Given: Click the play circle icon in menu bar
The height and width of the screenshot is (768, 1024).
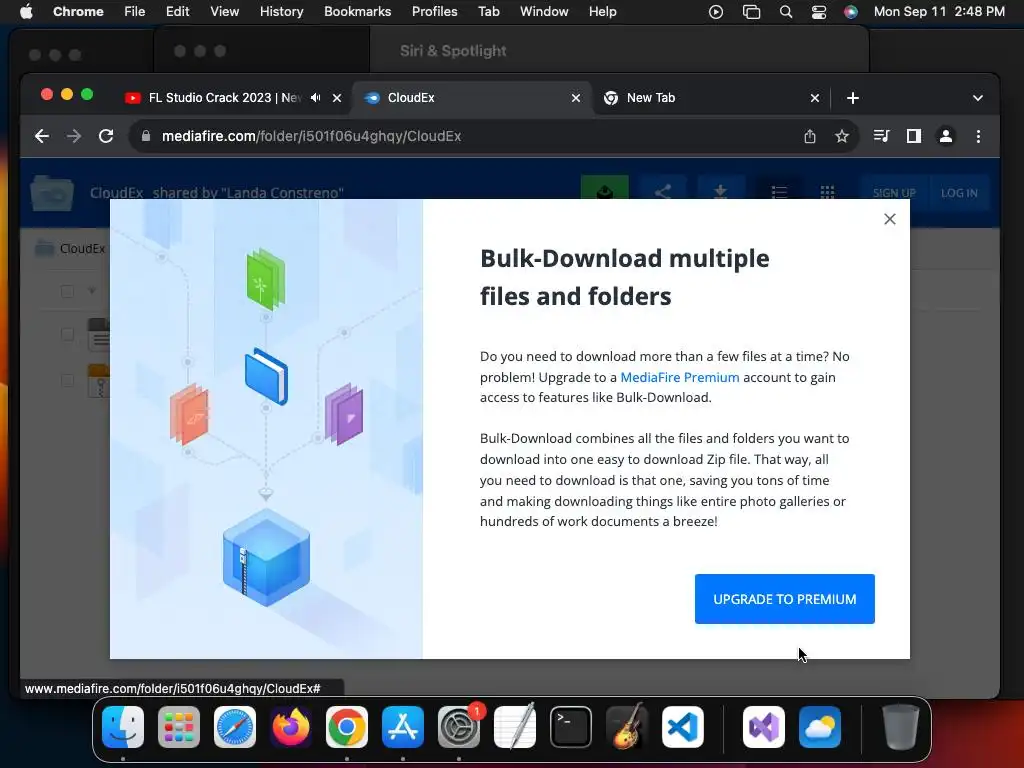Looking at the screenshot, I should point(716,12).
